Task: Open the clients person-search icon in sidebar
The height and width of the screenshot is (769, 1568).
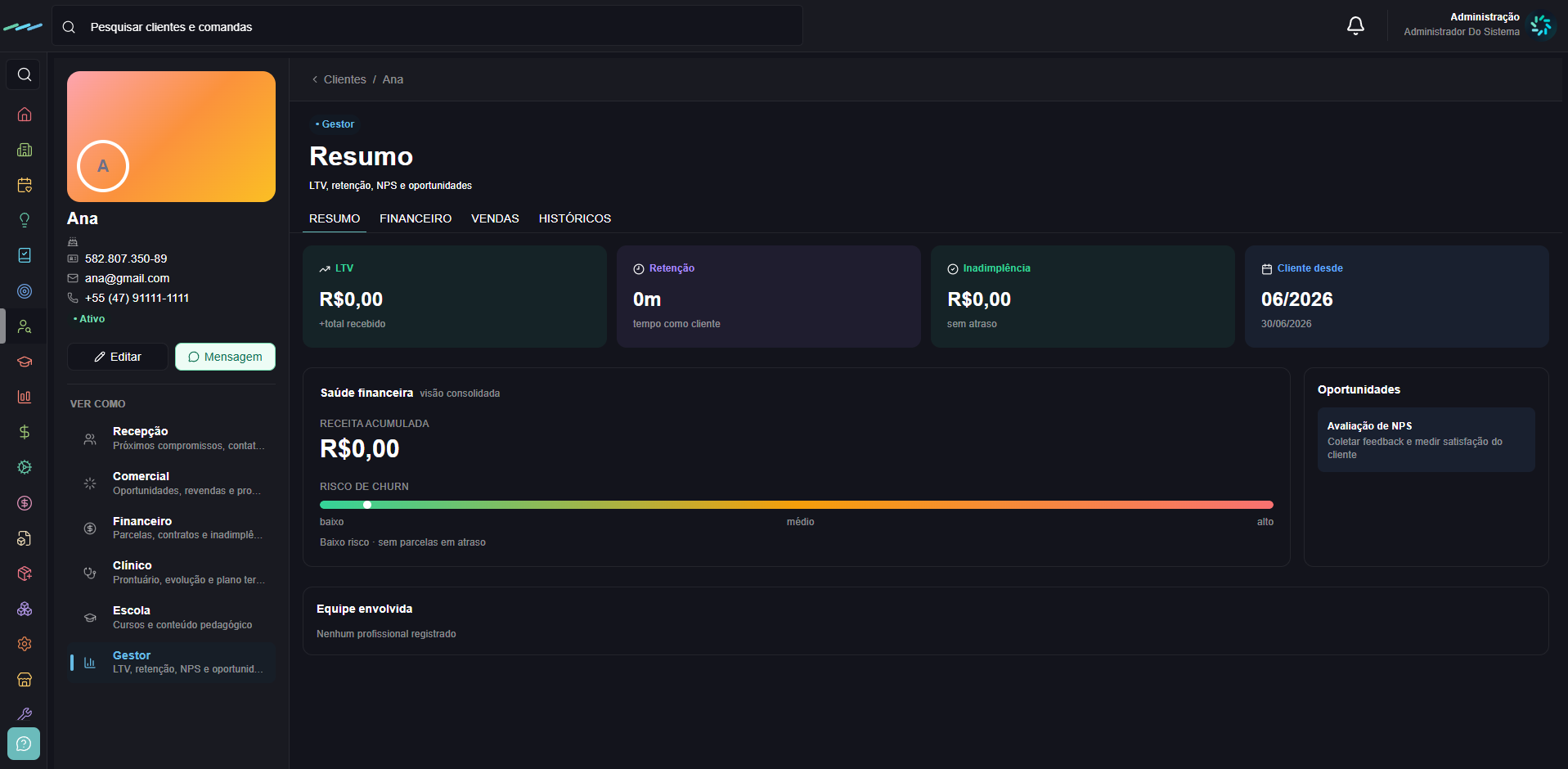Action: click(x=25, y=326)
